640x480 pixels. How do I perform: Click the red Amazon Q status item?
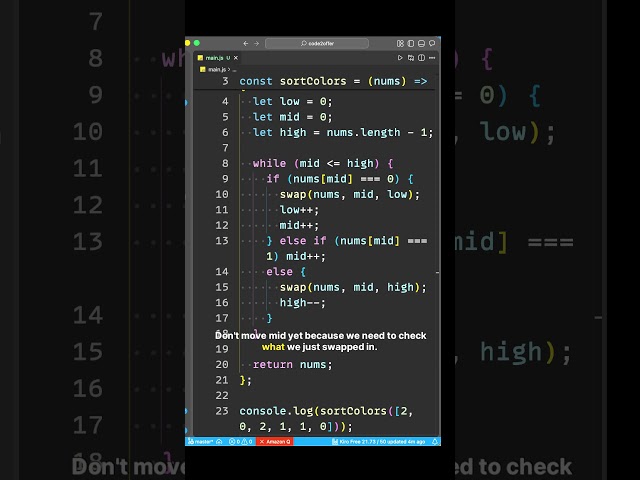coord(275,442)
